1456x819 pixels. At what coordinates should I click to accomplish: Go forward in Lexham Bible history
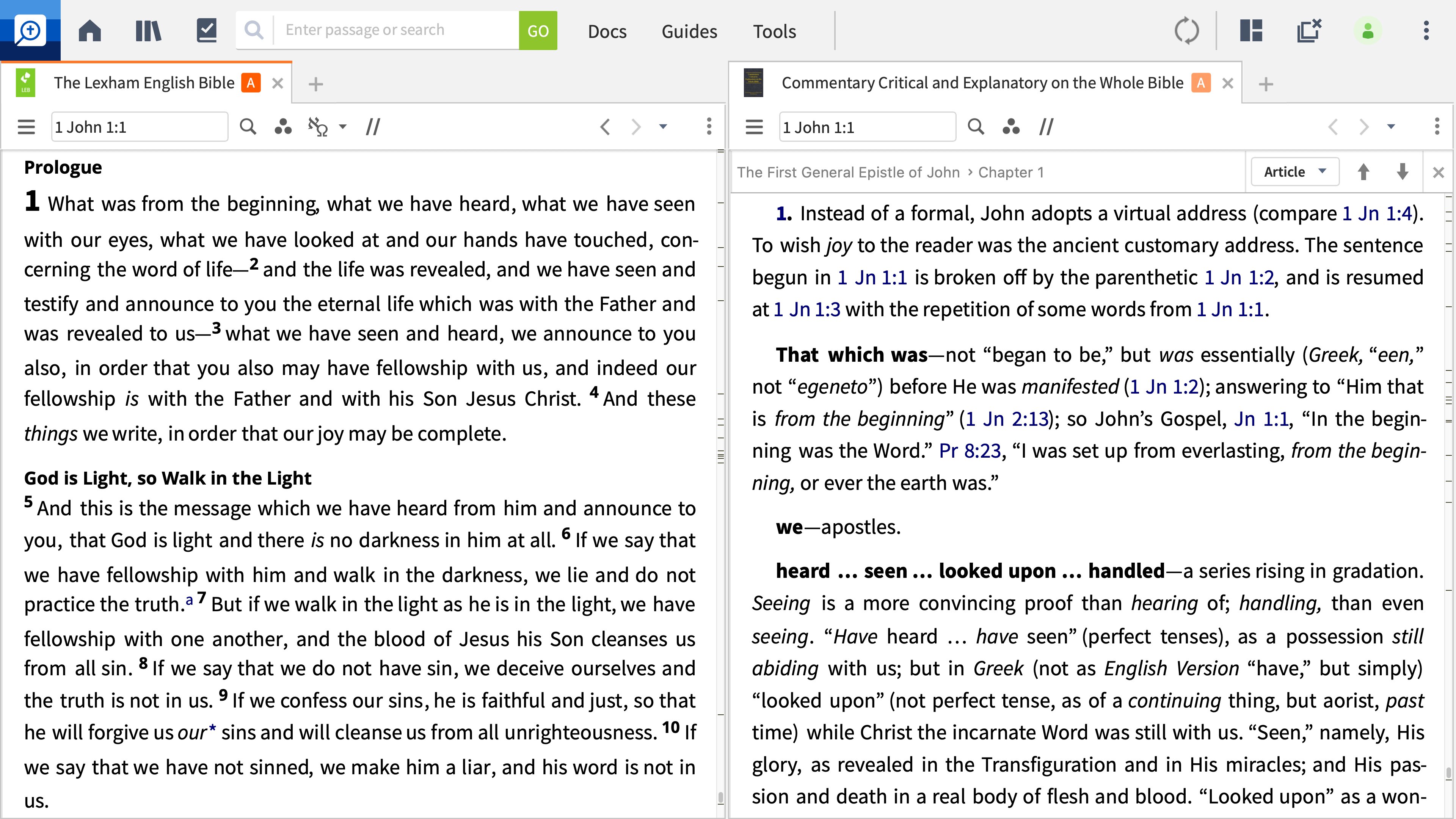pos(636,127)
